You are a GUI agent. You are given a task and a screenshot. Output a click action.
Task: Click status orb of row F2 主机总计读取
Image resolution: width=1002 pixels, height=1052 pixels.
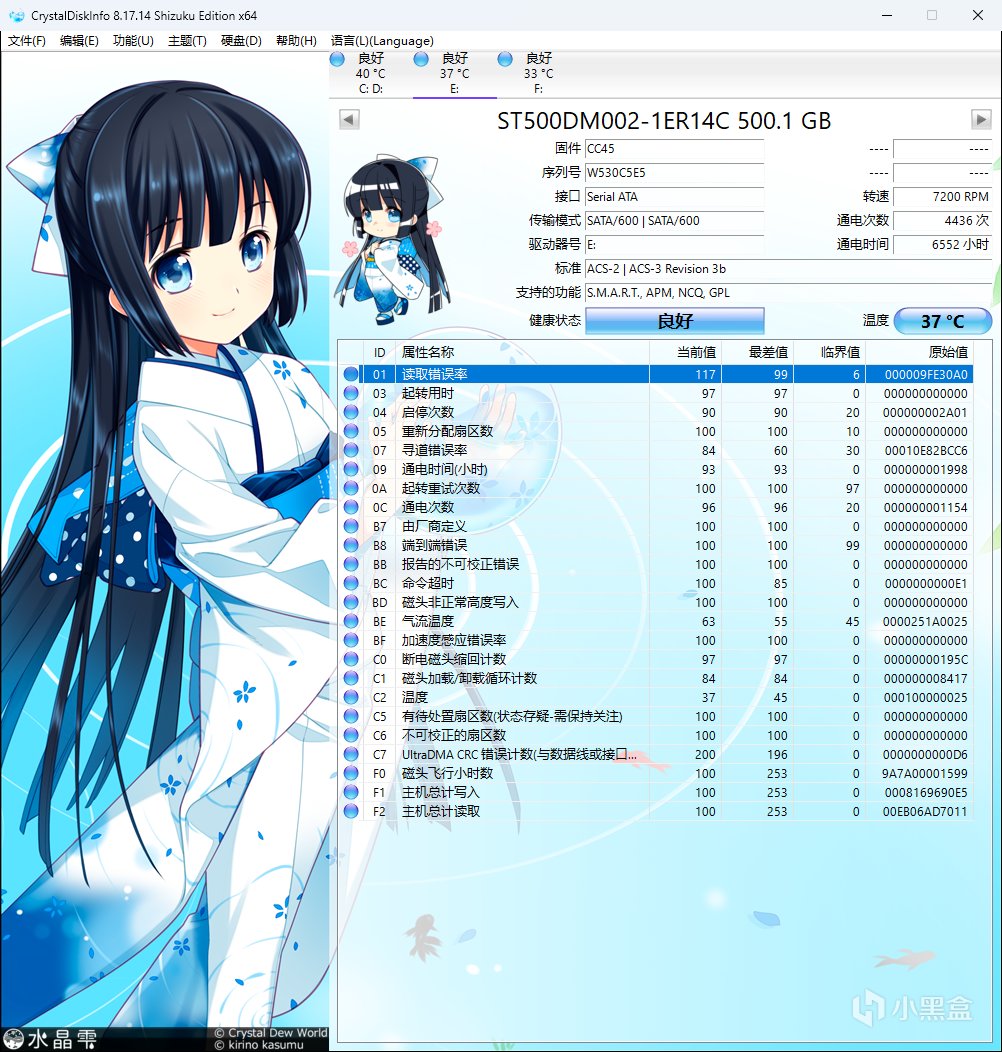coord(351,811)
